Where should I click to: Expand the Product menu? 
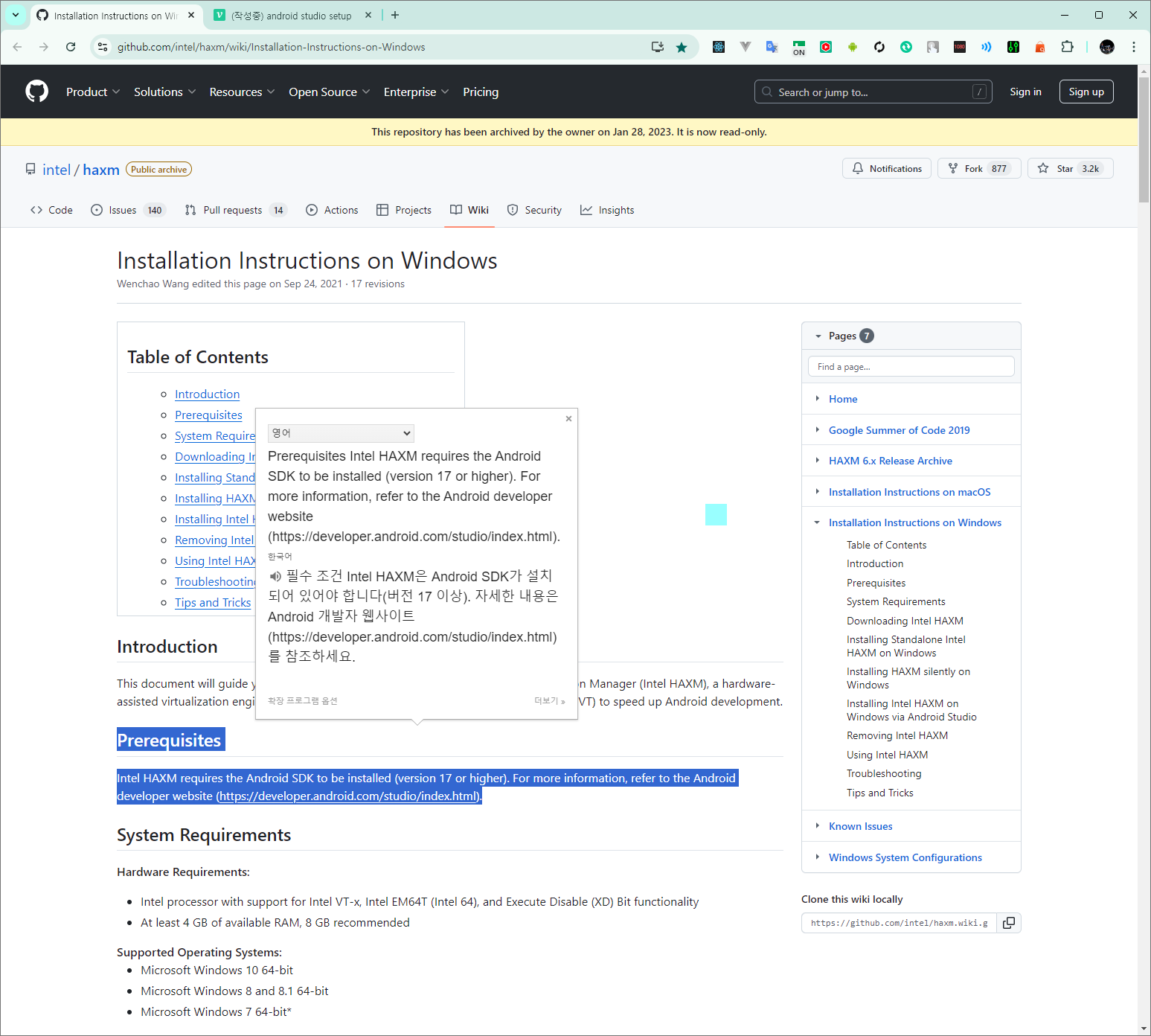92,92
